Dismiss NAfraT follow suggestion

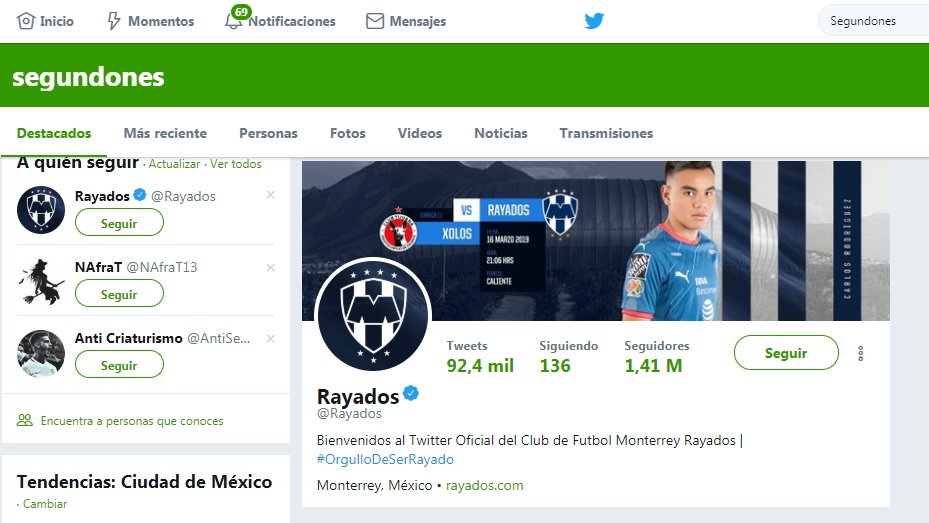pyautogui.click(x=270, y=268)
